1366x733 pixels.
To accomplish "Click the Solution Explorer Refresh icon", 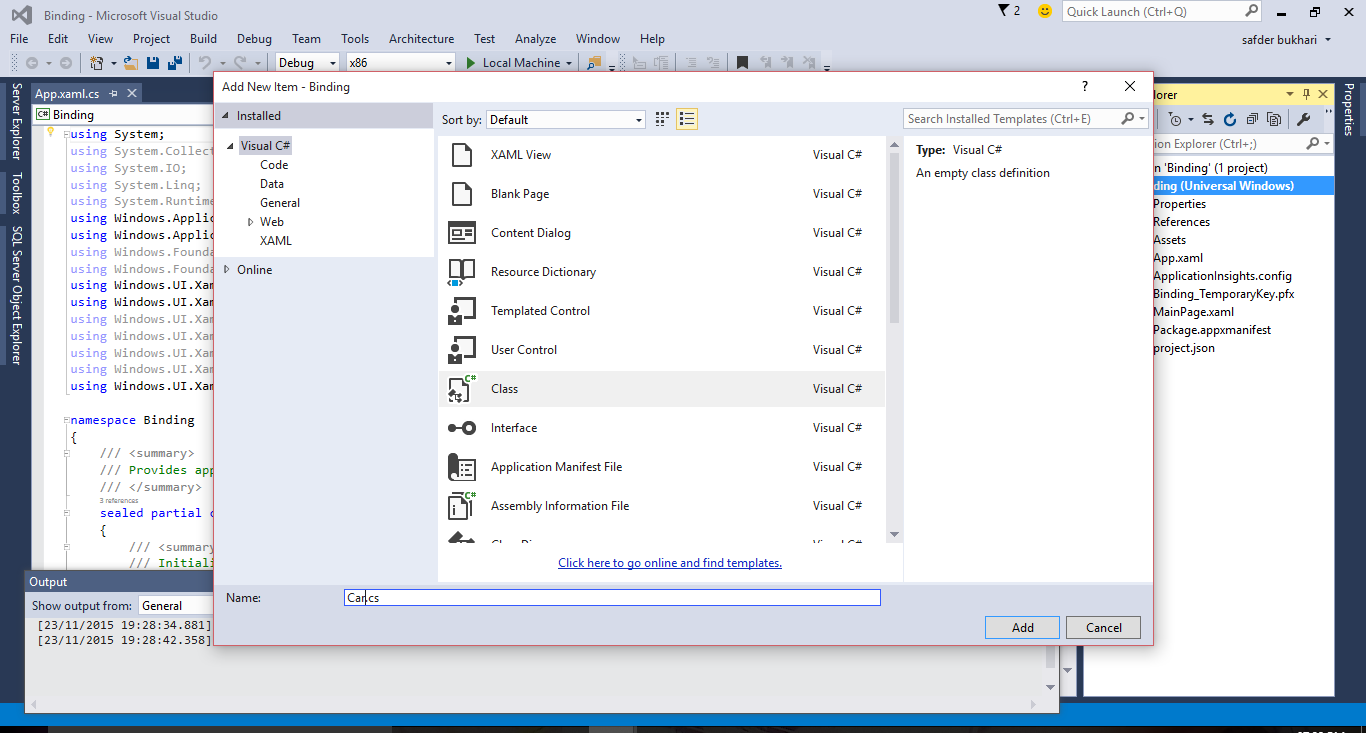I will tap(1230, 119).
